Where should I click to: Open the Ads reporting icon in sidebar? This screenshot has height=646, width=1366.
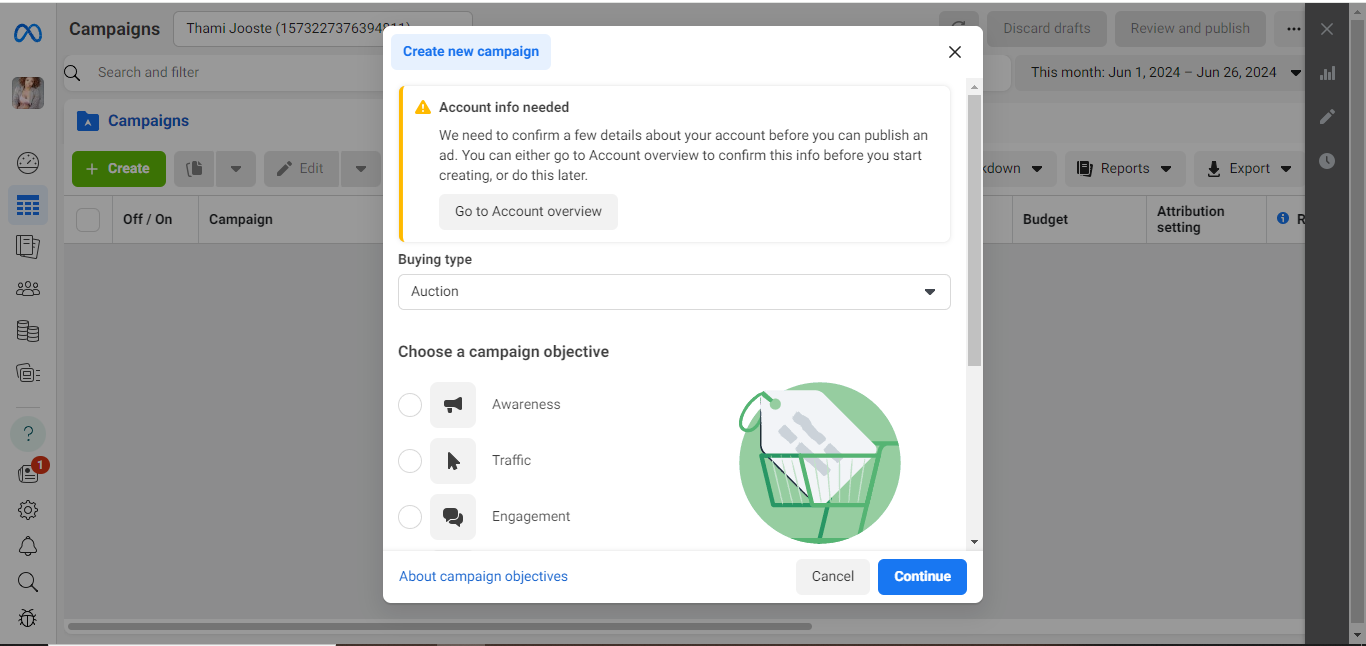[x=28, y=247]
